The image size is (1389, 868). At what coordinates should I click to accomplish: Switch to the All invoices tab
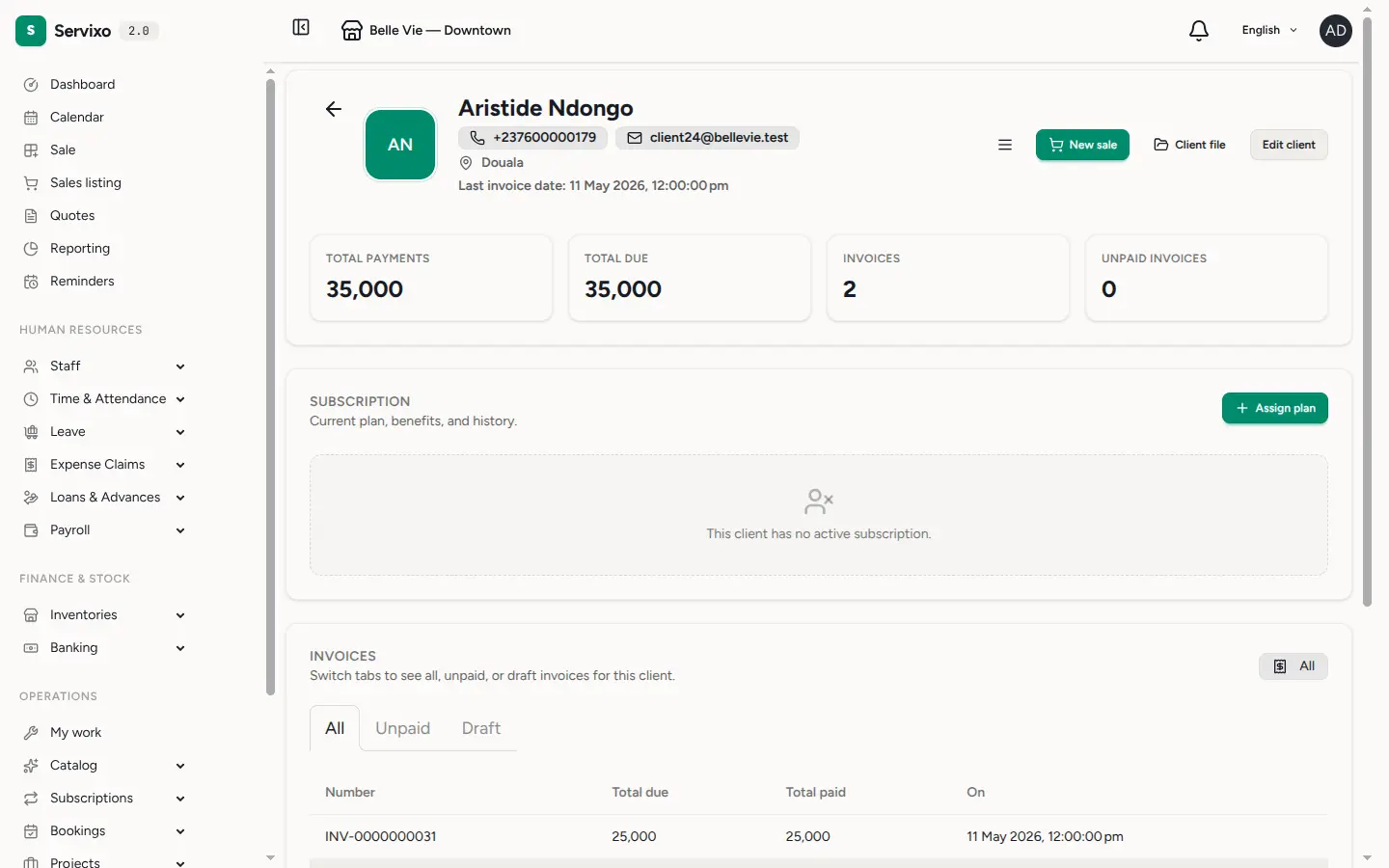pyautogui.click(x=335, y=728)
